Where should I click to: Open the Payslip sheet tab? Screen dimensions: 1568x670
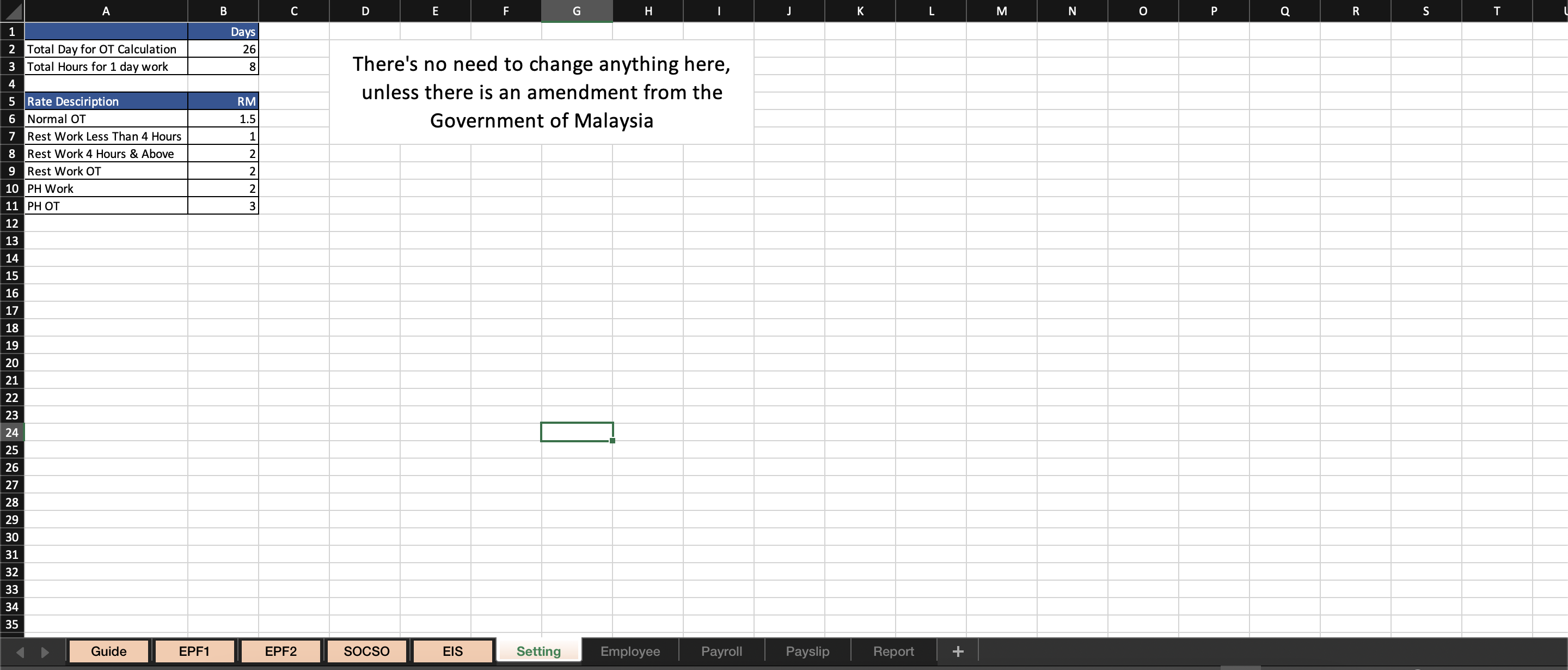tap(807, 651)
